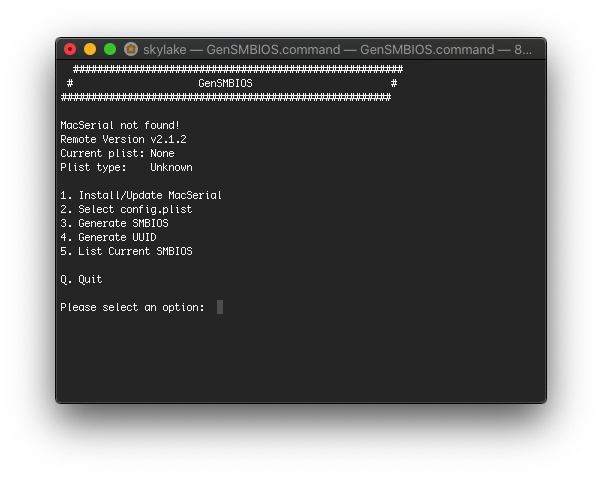Click option 2 'Select config.plist'

click(126, 209)
